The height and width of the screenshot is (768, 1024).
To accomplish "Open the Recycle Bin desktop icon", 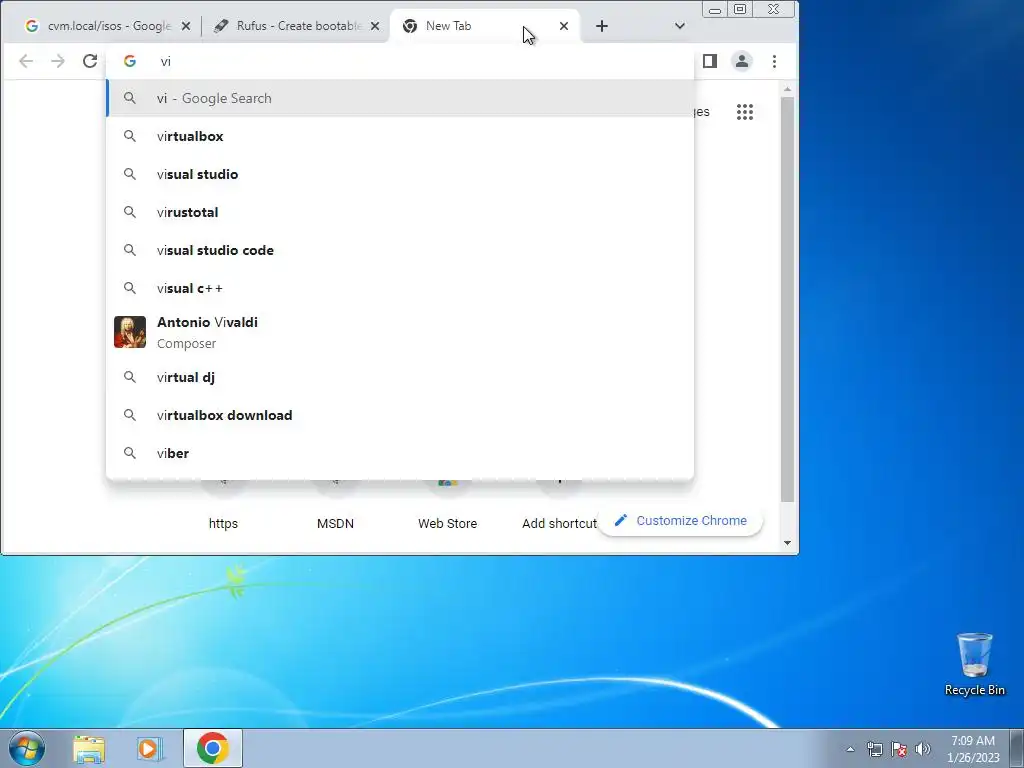I will [x=975, y=664].
